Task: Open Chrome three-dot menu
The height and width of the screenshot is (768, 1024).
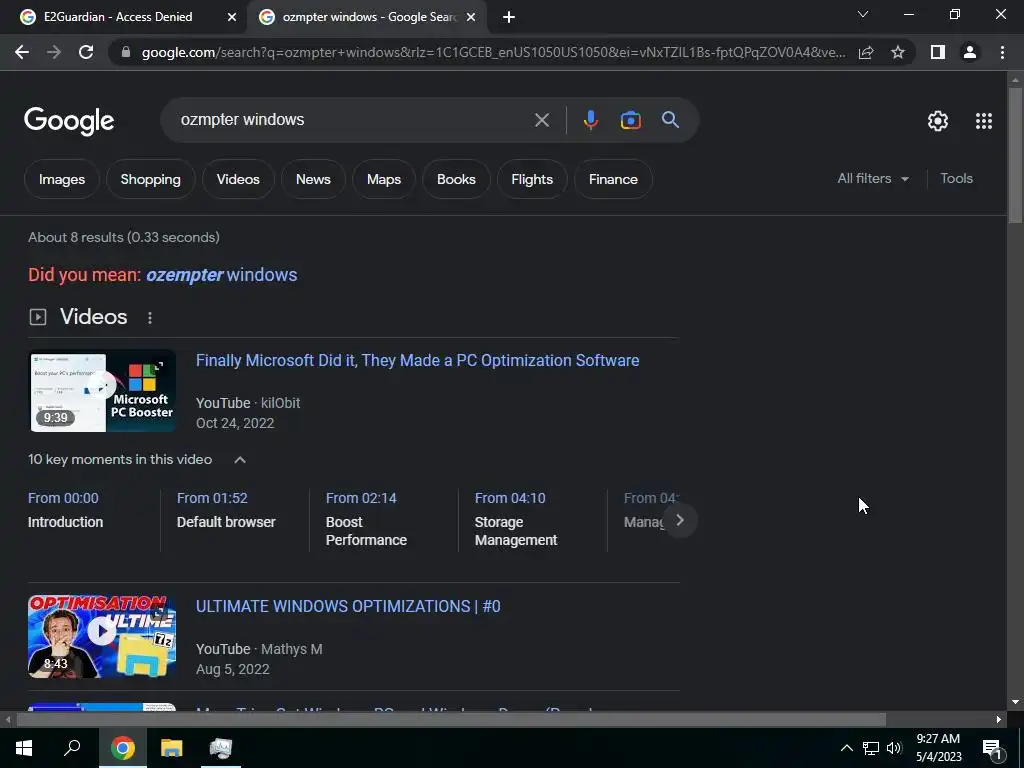Action: pos(1002,52)
